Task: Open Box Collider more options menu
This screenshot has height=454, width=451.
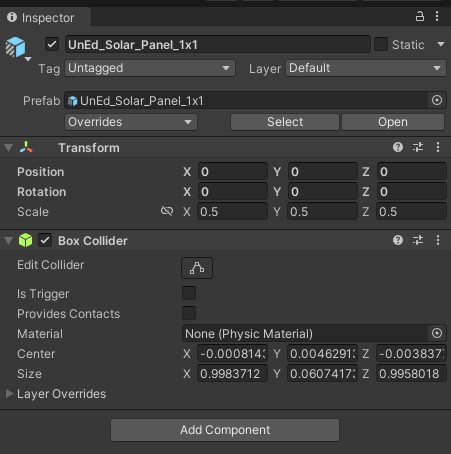Action: click(438, 240)
